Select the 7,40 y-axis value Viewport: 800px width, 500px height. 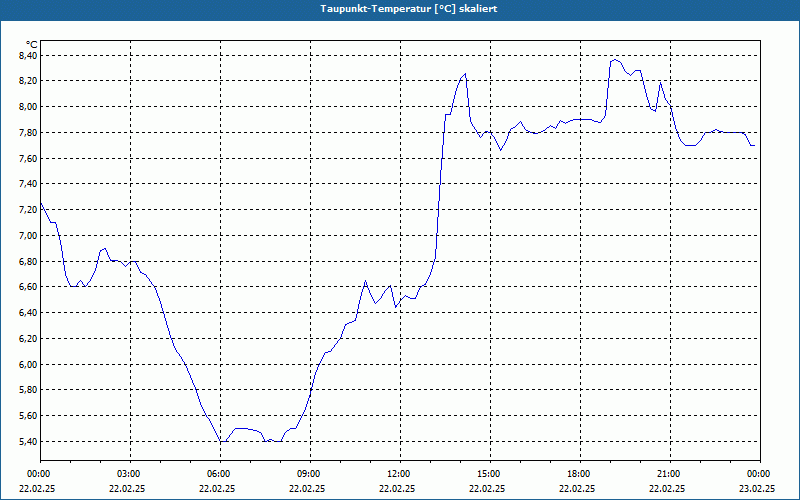pos(28,184)
